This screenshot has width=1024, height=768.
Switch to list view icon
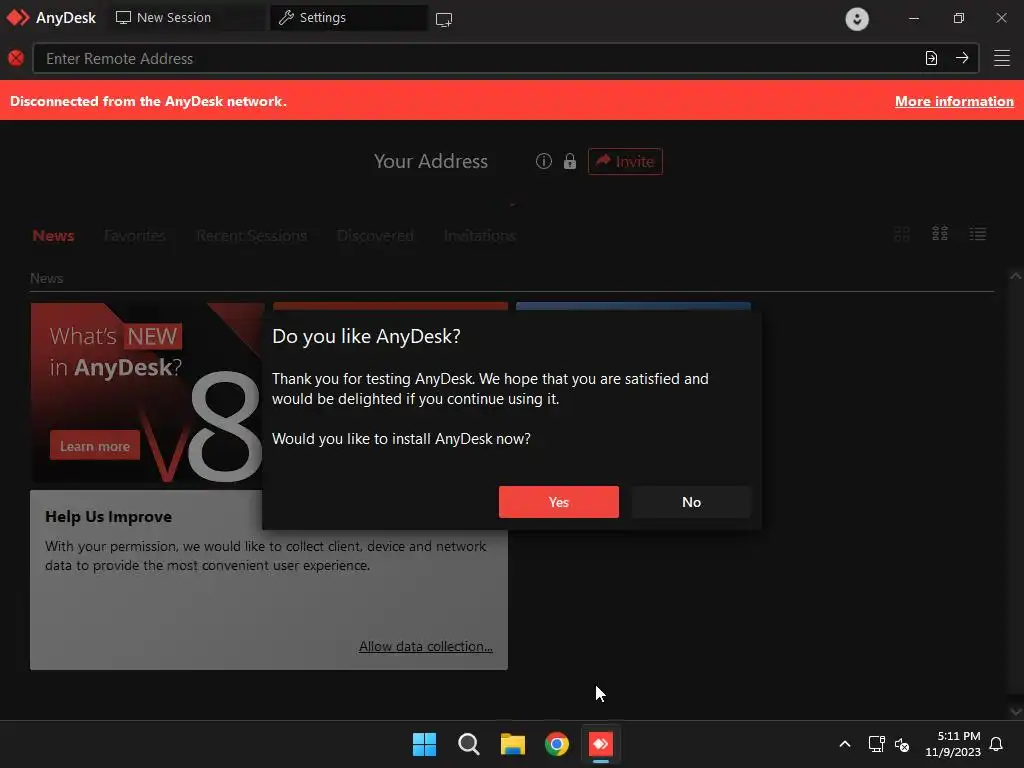tap(978, 234)
